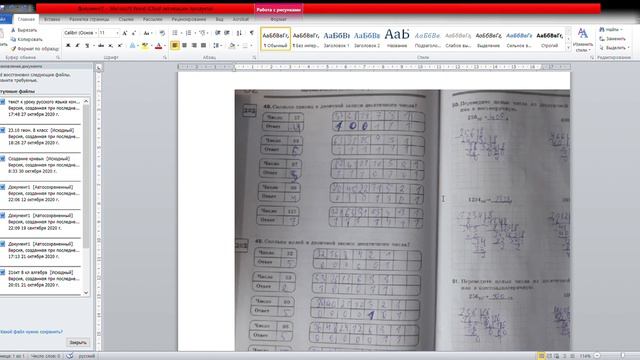Apply superscript formatting
This screenshot has width=640, height=360.
point(120,46)
